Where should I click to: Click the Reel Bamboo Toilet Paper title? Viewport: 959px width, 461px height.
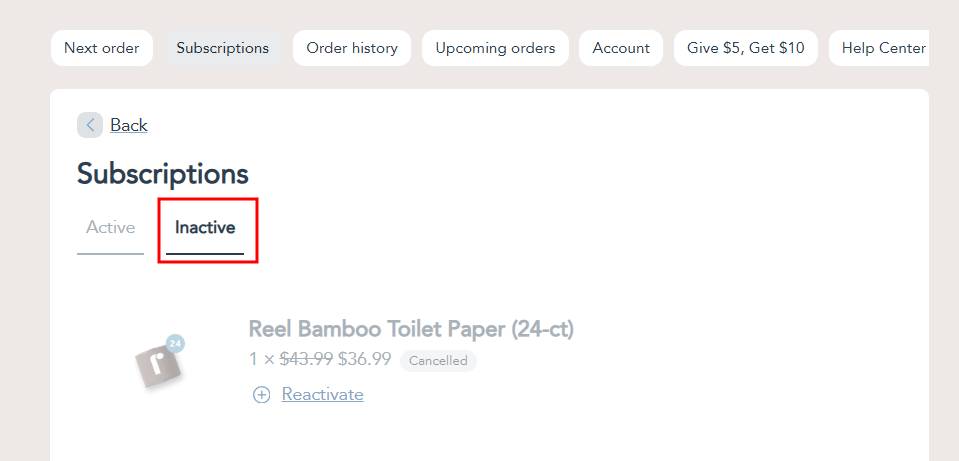point(411,330)
